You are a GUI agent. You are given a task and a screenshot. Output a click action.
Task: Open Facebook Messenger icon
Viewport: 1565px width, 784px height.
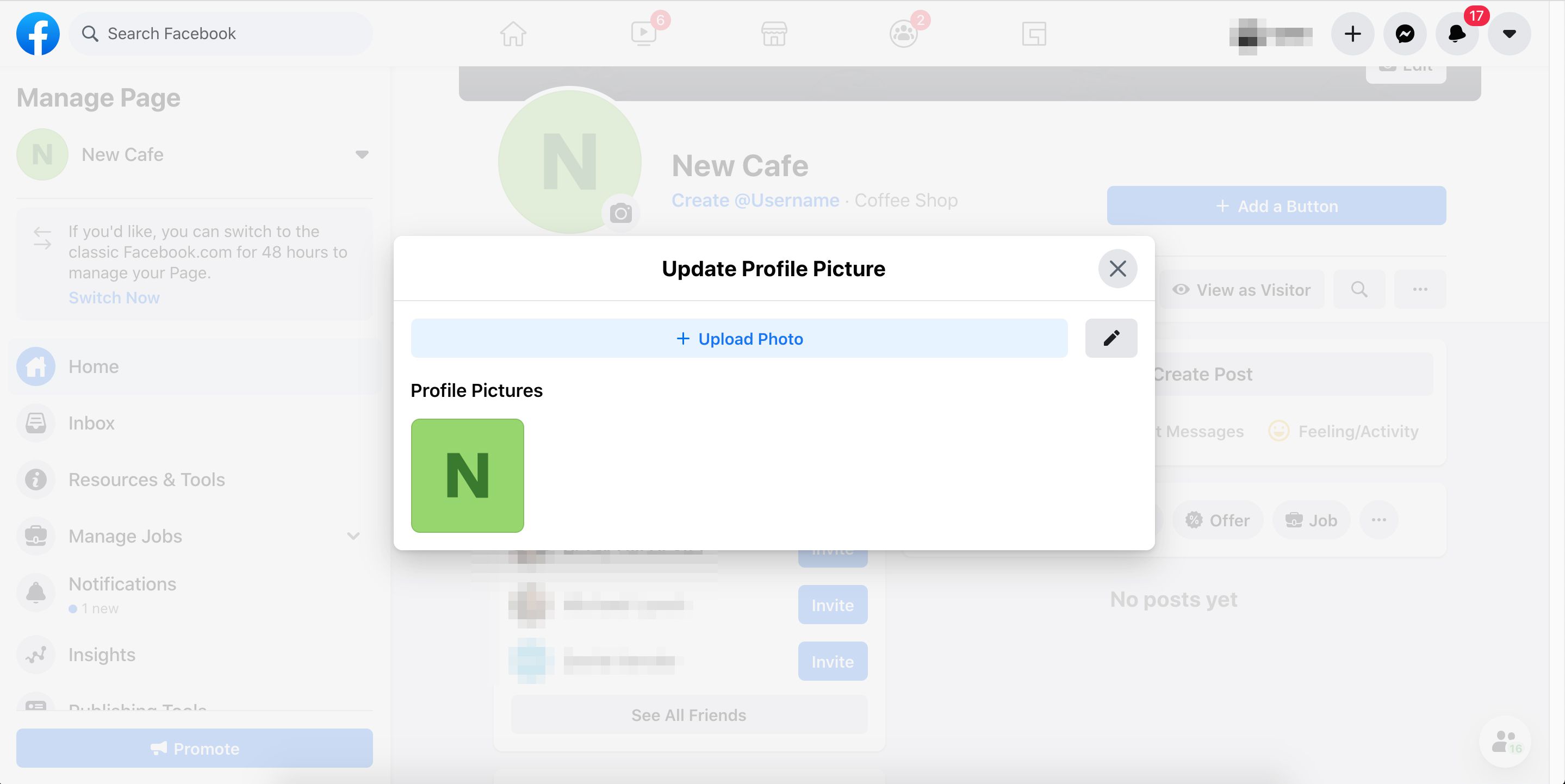pyautogui.click(x=1407, y=33)
